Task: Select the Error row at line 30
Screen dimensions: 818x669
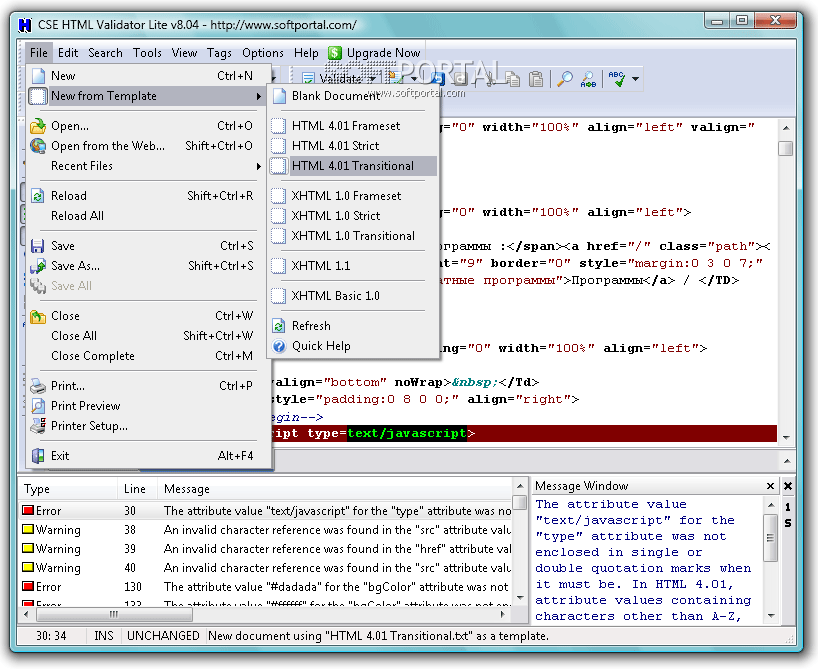Action: 266,511
